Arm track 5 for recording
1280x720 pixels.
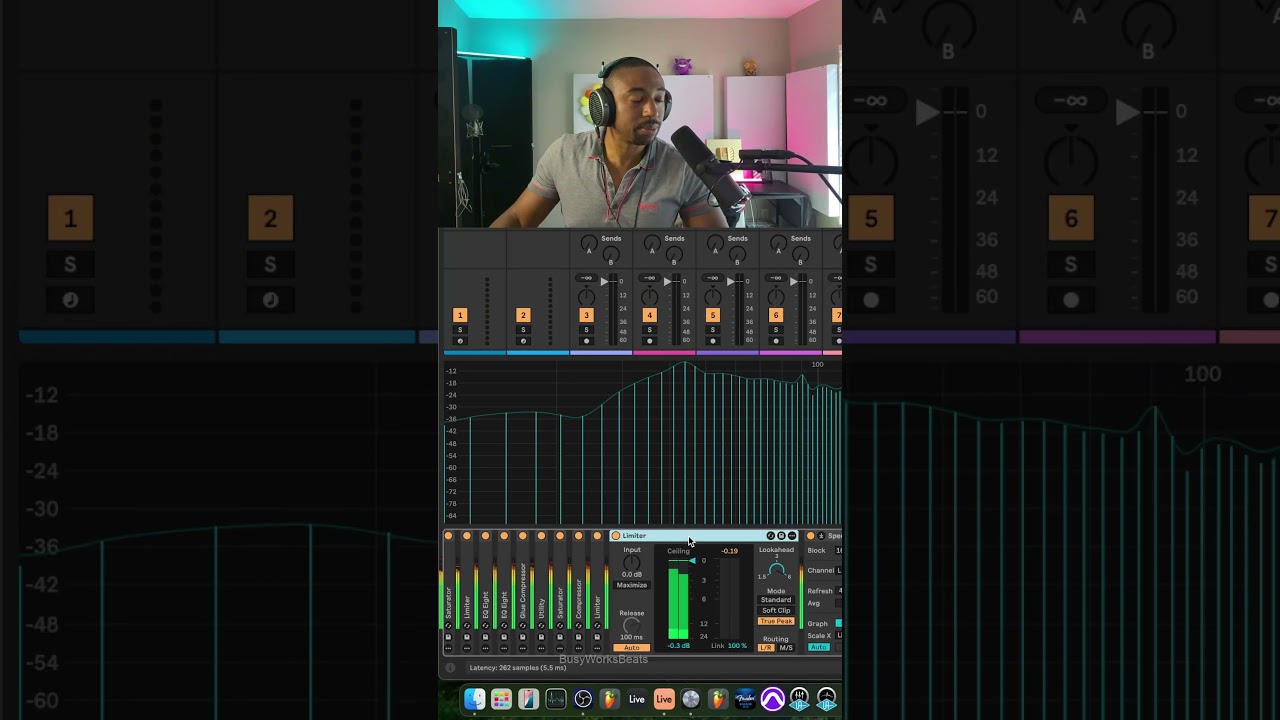pyautogui.click(x=712, y=341)
